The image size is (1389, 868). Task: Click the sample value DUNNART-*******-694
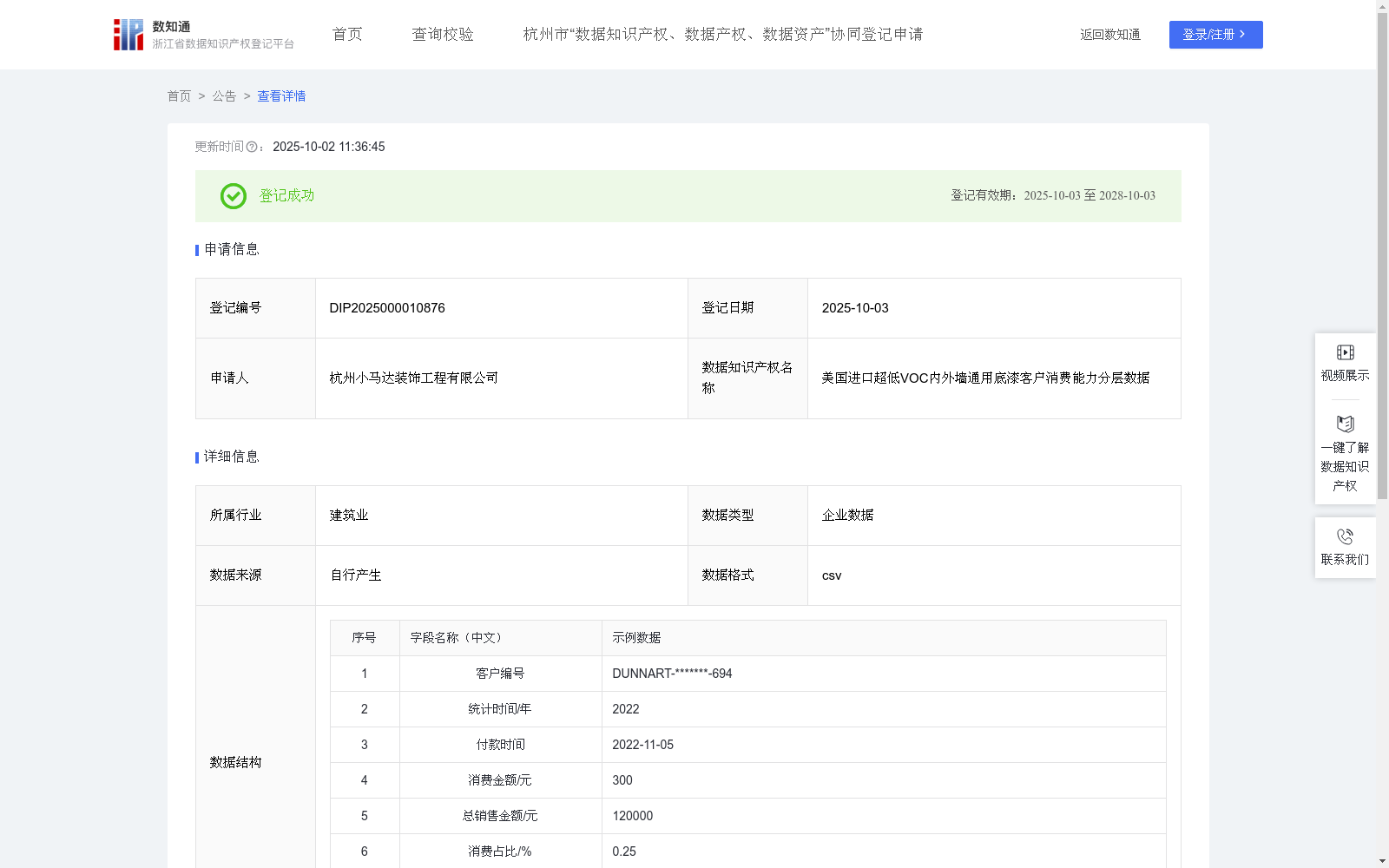point(672,674)
